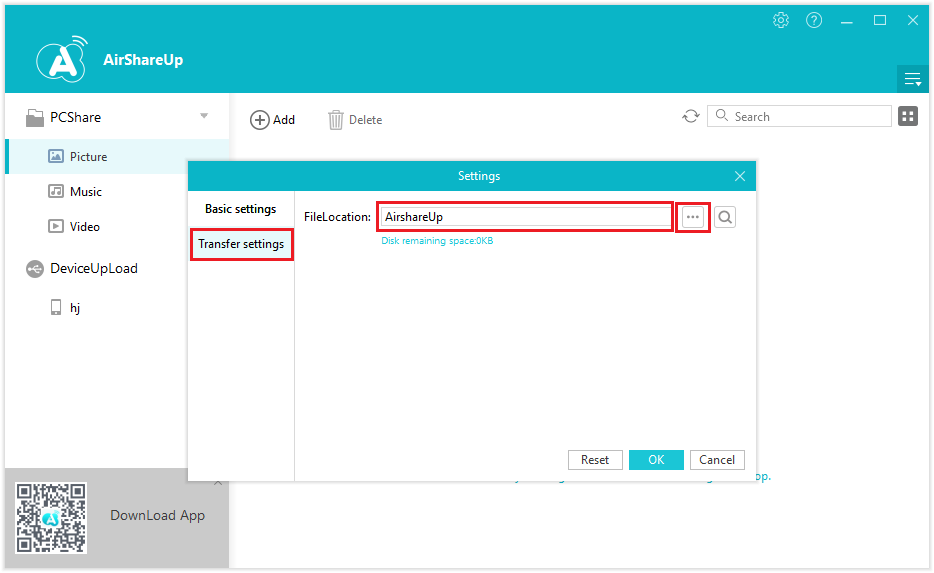Open the help question mark icon
The image size is (934, 573).
(814, 20)
